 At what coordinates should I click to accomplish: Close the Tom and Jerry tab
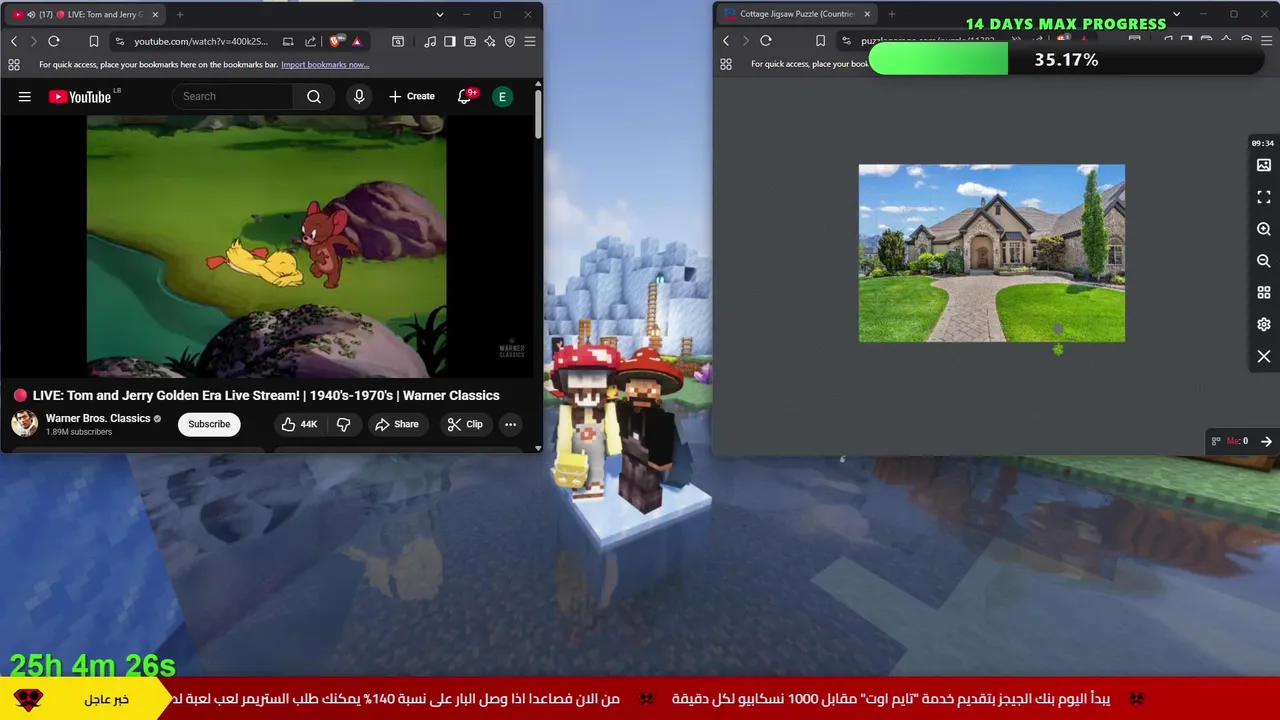(155, 15)
